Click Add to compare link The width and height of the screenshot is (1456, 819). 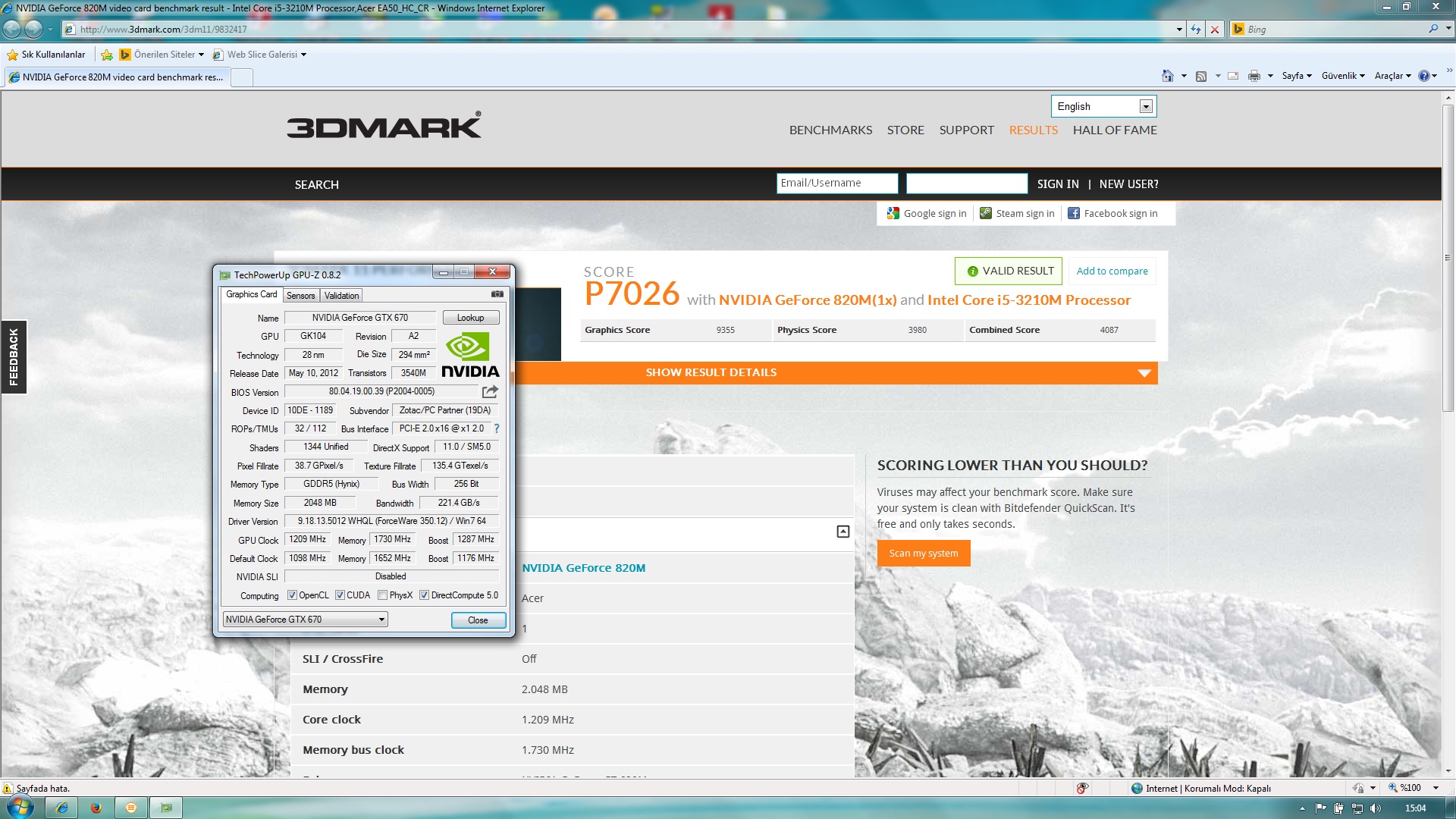tap(1112, 271)
